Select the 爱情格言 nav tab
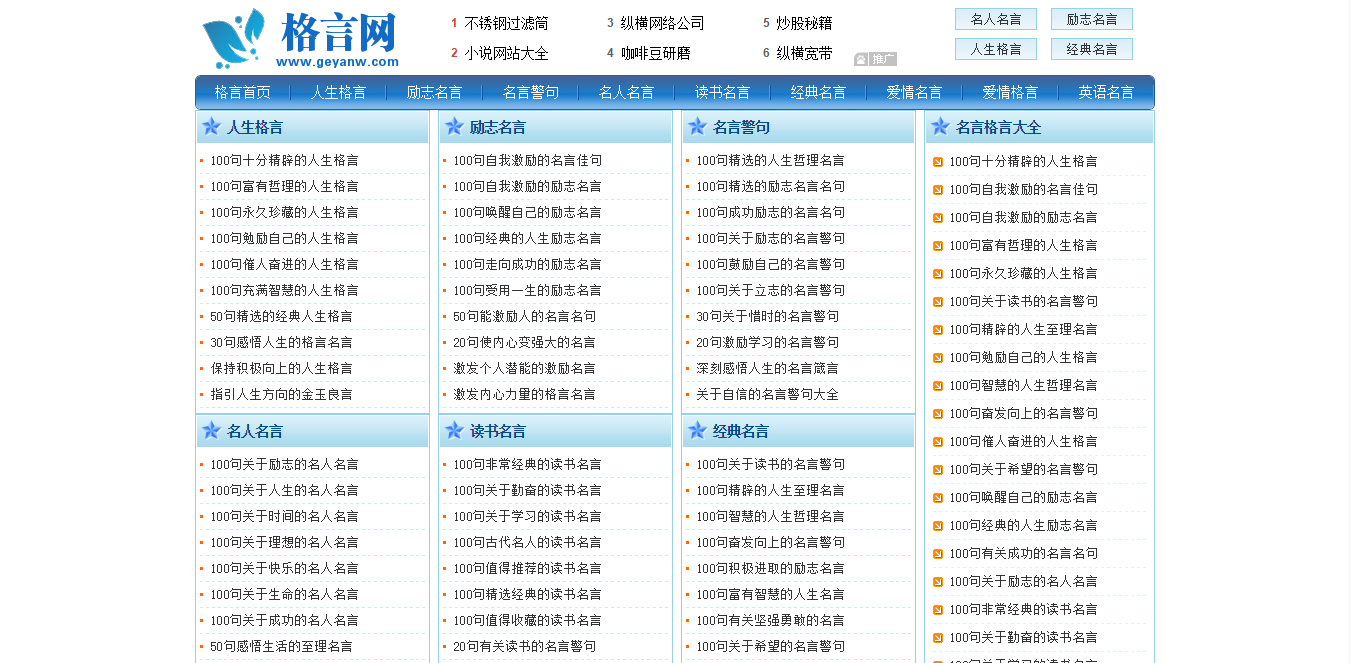Screen dimensions: 1350x663 [x=1010, y=92]
